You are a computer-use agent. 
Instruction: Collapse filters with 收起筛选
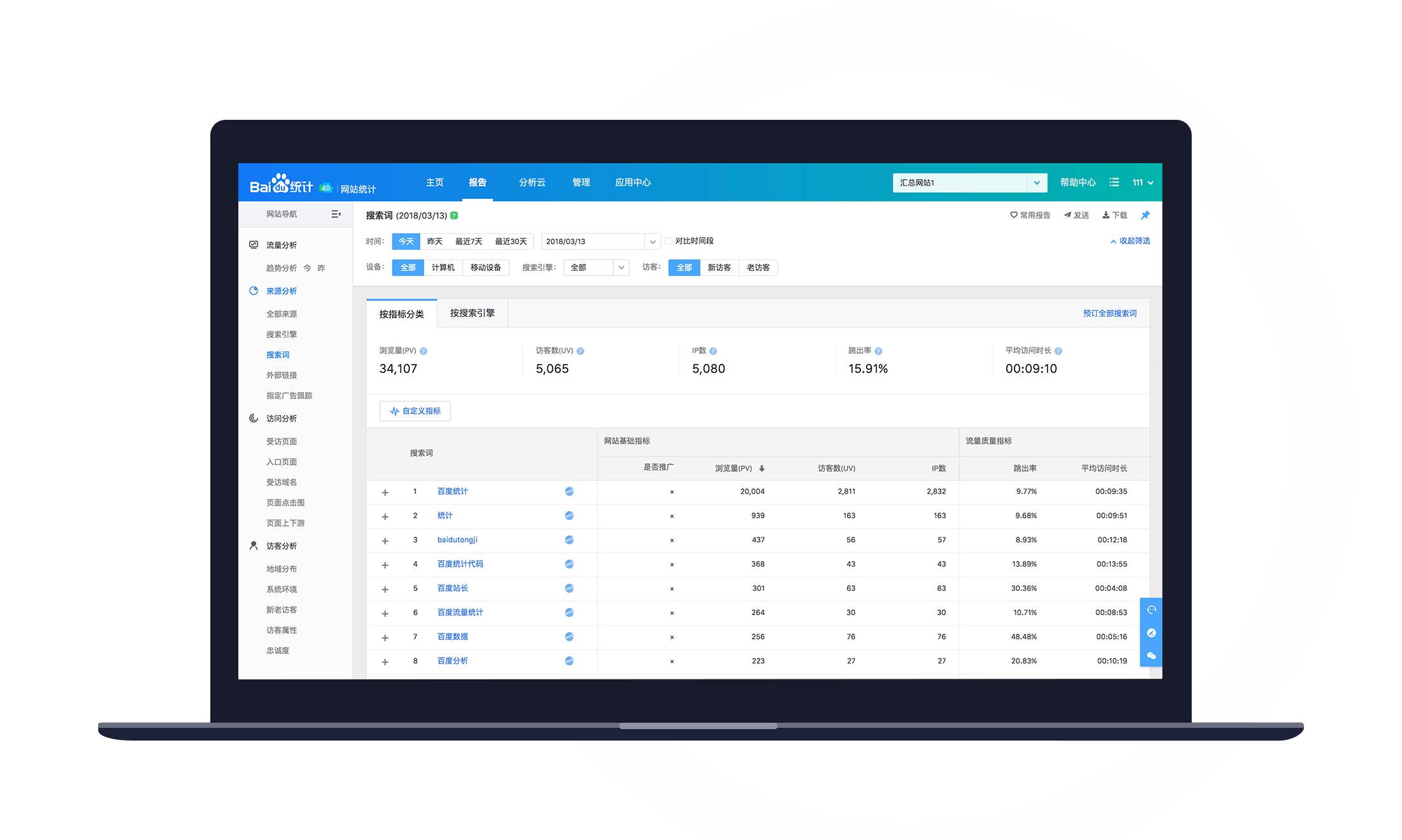[x=1130, y=241]
